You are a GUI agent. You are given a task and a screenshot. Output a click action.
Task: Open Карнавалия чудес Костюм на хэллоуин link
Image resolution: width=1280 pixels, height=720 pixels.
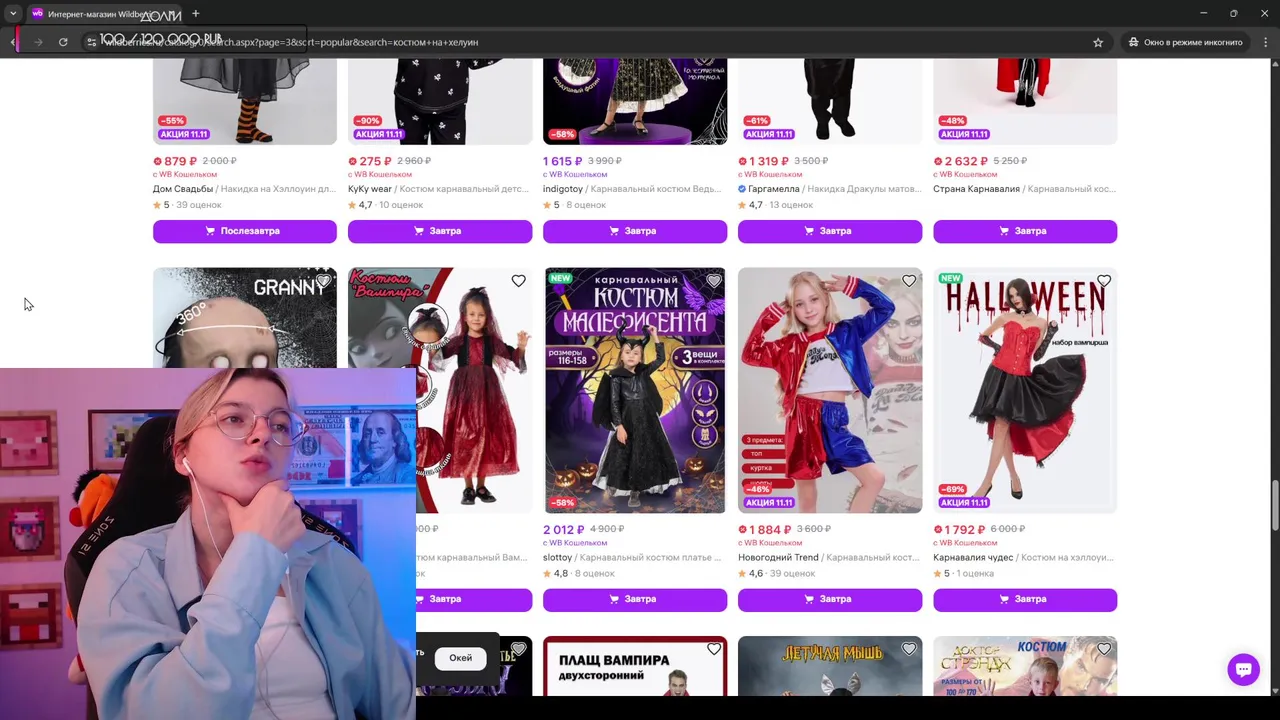[1024, 557]
